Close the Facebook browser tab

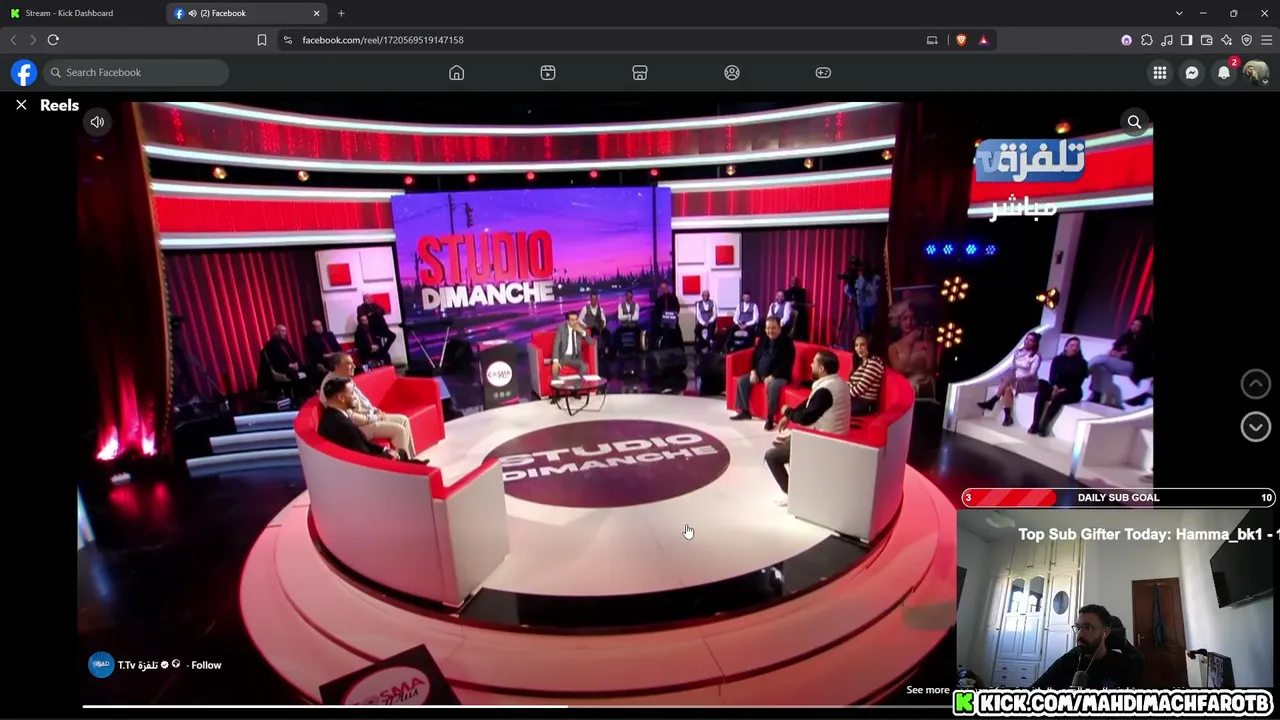(317, 13)
